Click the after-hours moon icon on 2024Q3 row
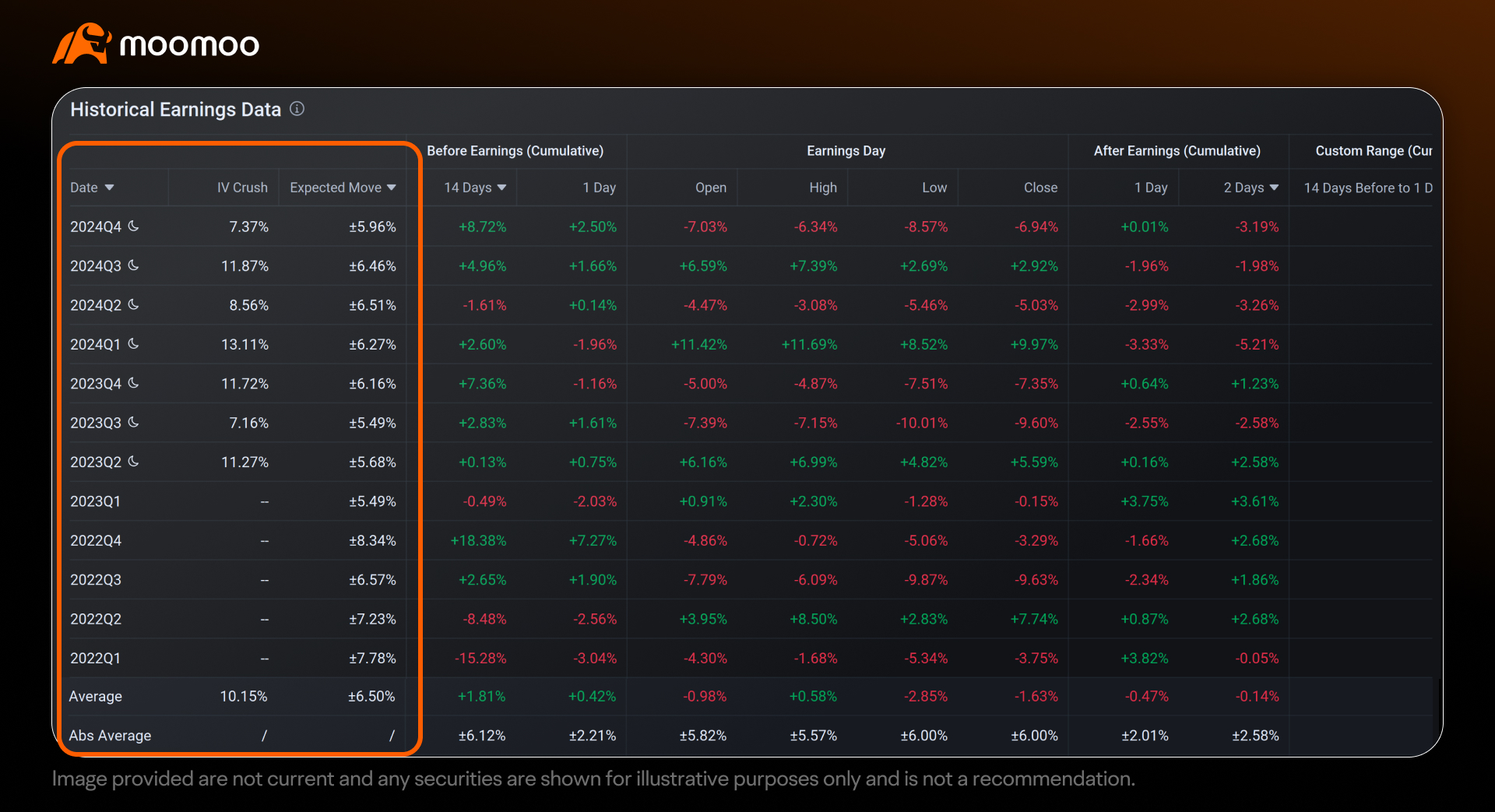This screenshot has height=812, width=1495. tap(133, 265)
